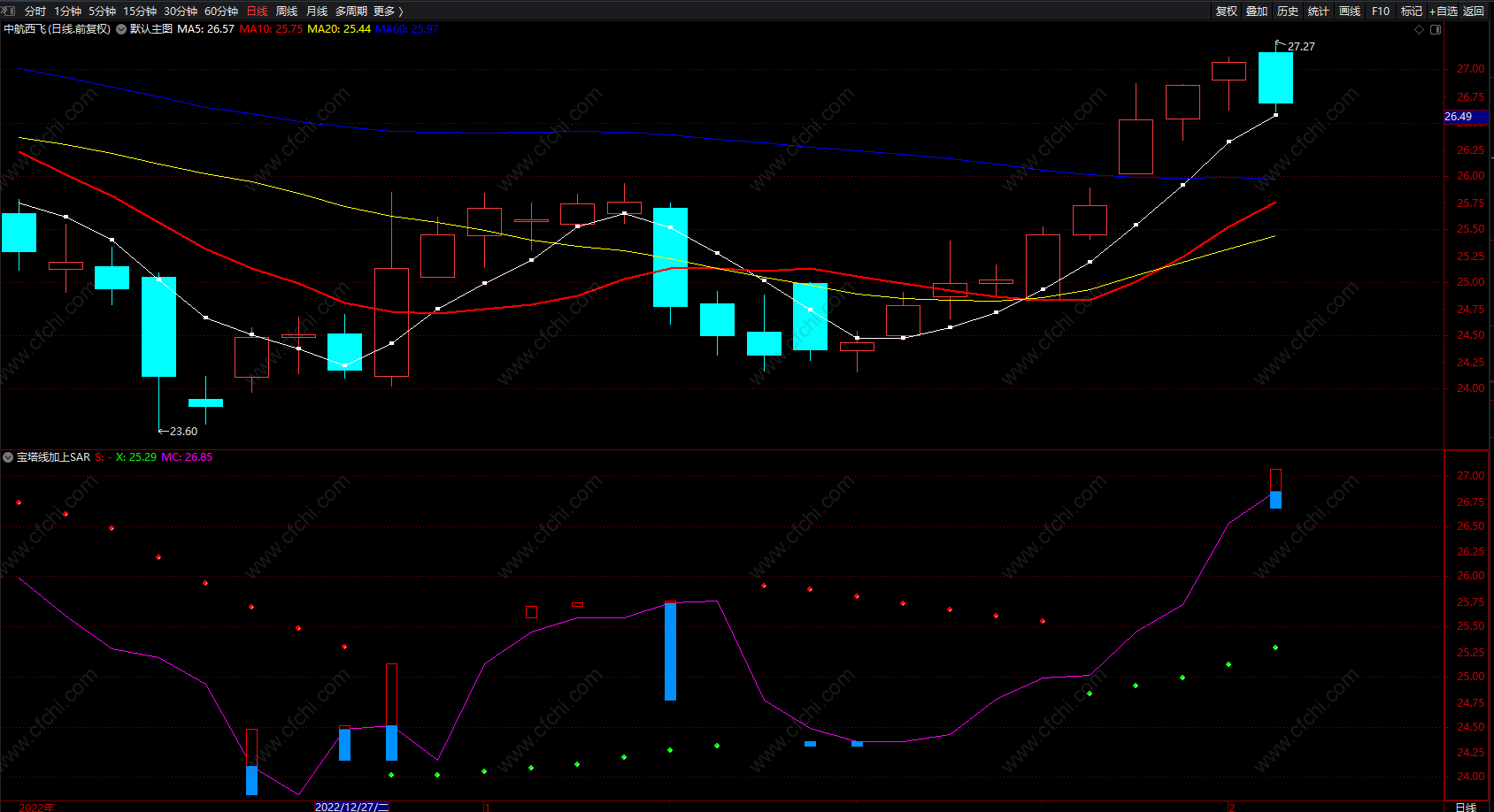Open the 默认主图 indicator dropdown arrow
Image resolution: width=1494 pixels, height=812 pixels.
(121, 29)
